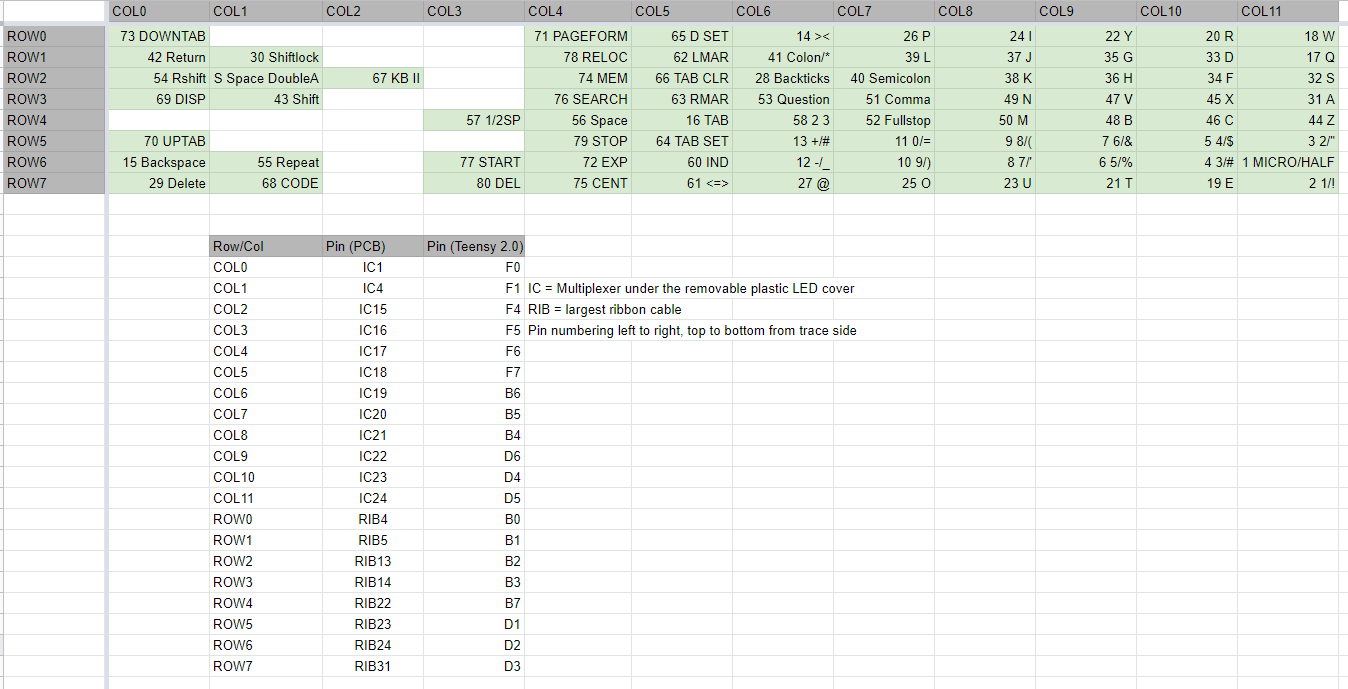Click the '71 PAGEFORM' cell
The height and width of the screenshot is (689, 1348).
click(578, 36)
